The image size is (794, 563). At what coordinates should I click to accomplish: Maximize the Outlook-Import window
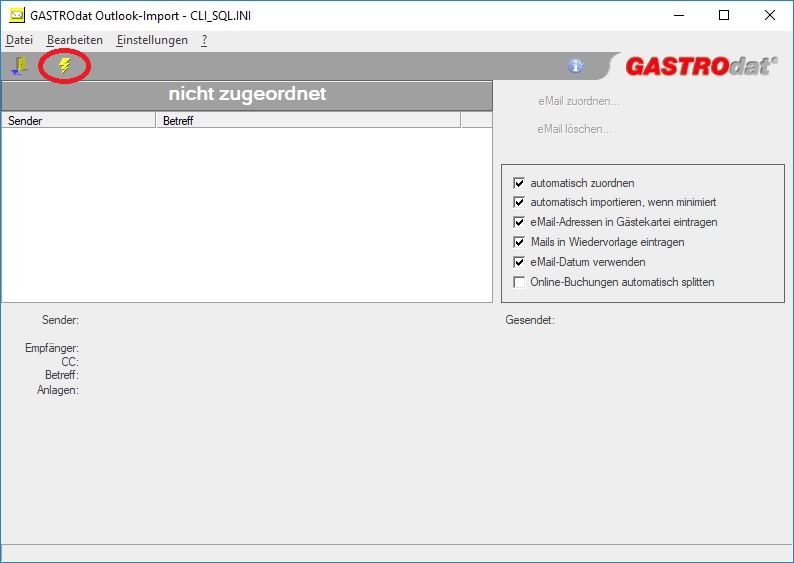tap(724, 15)
